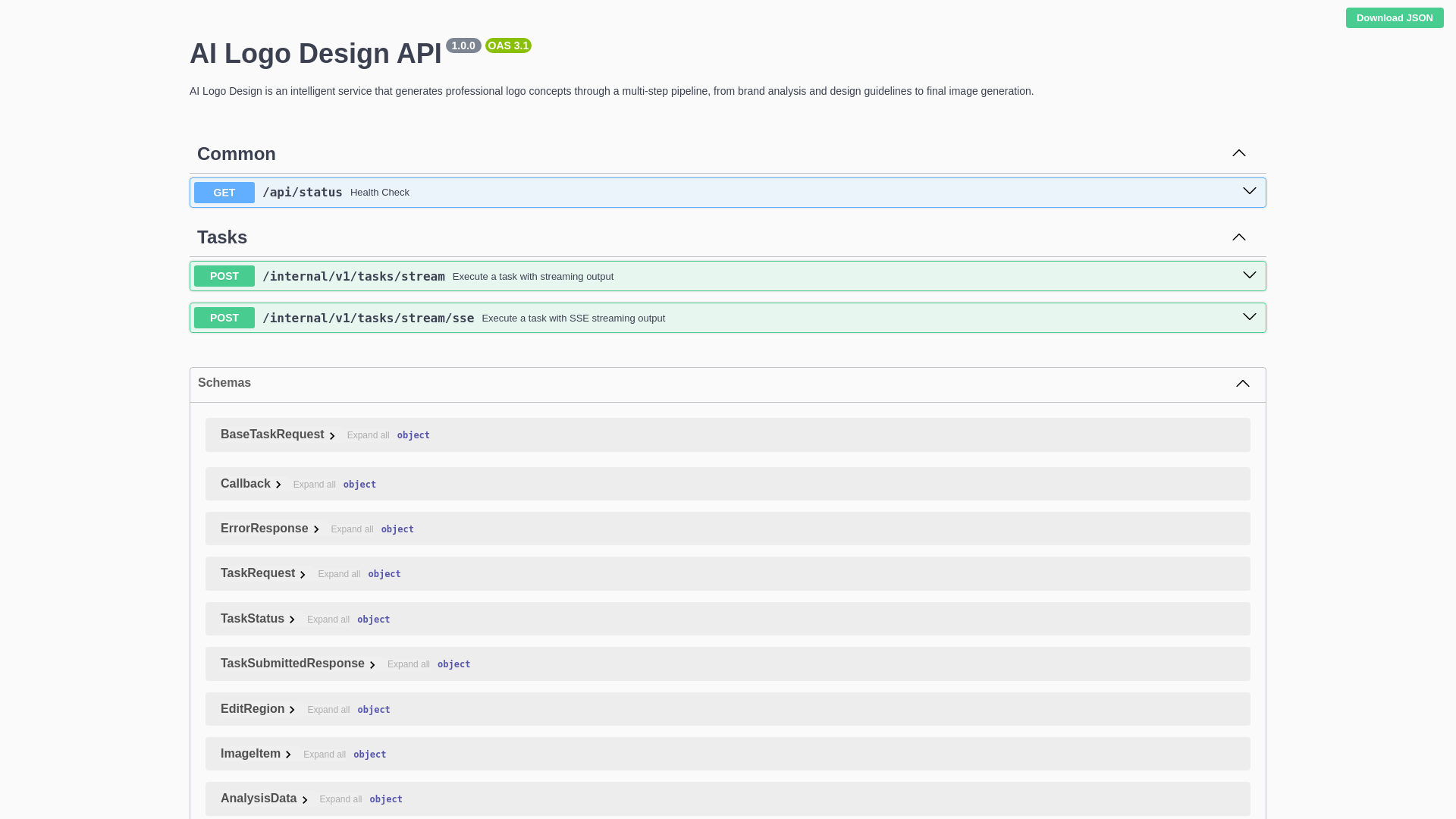Expand /internal/v1/tasks/stream/sse endpoint arrow
Image resolution: width=1456 pixels, height=819 pixels.
click(1250, 317)
